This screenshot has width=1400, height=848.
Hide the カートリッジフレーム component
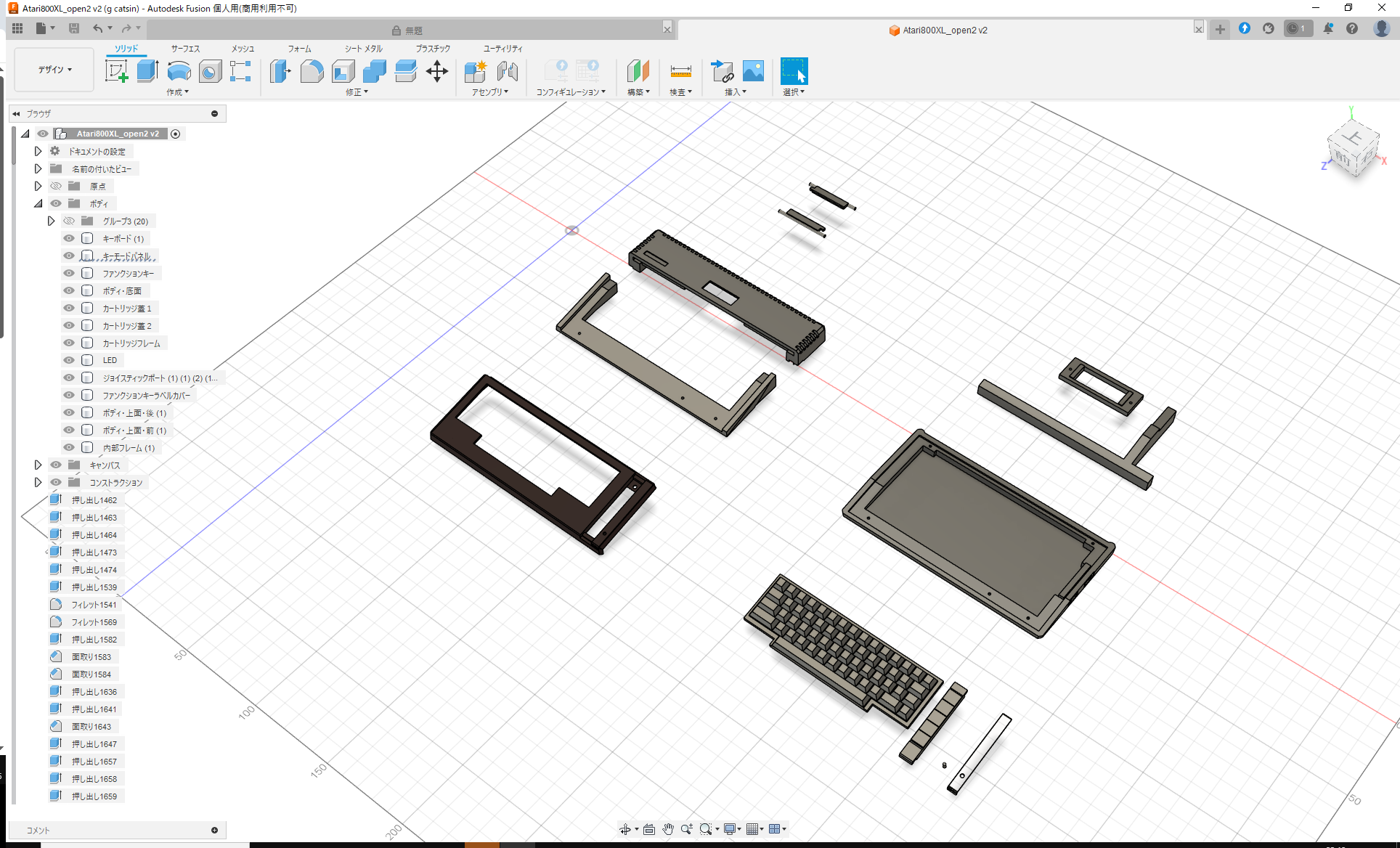68,342
